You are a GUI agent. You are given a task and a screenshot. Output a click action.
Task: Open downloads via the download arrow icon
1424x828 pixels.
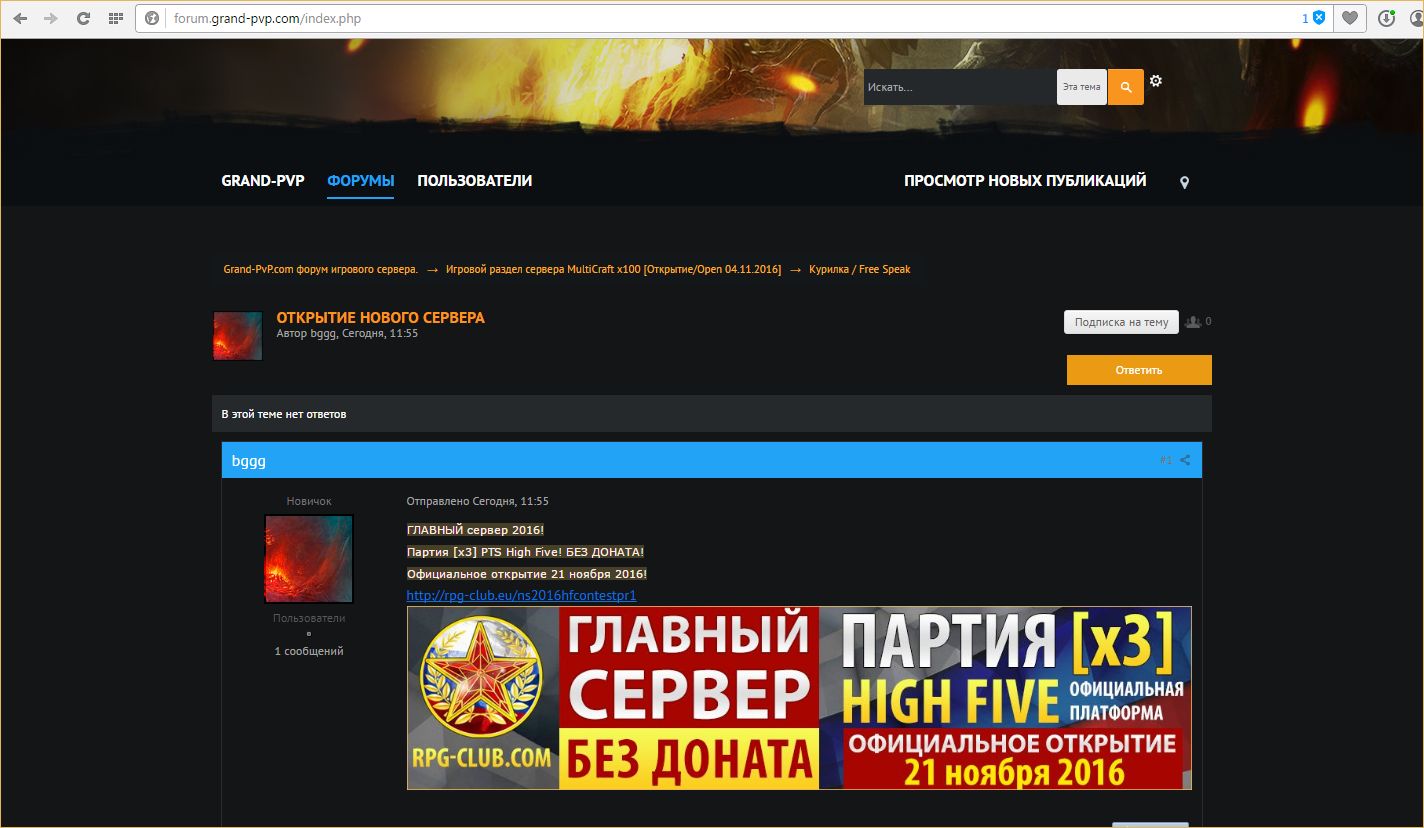1387,18
